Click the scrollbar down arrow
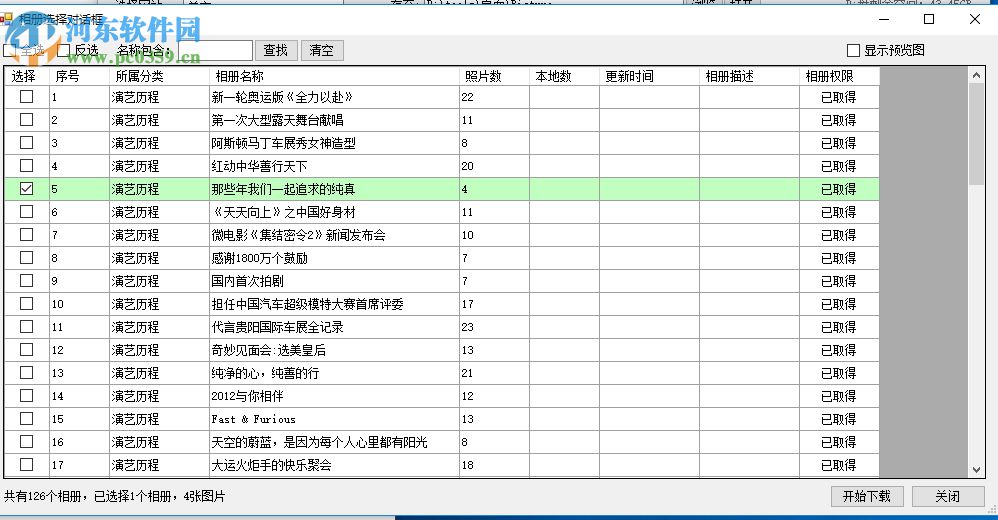998x520 pixels. (x=976, y=470)
